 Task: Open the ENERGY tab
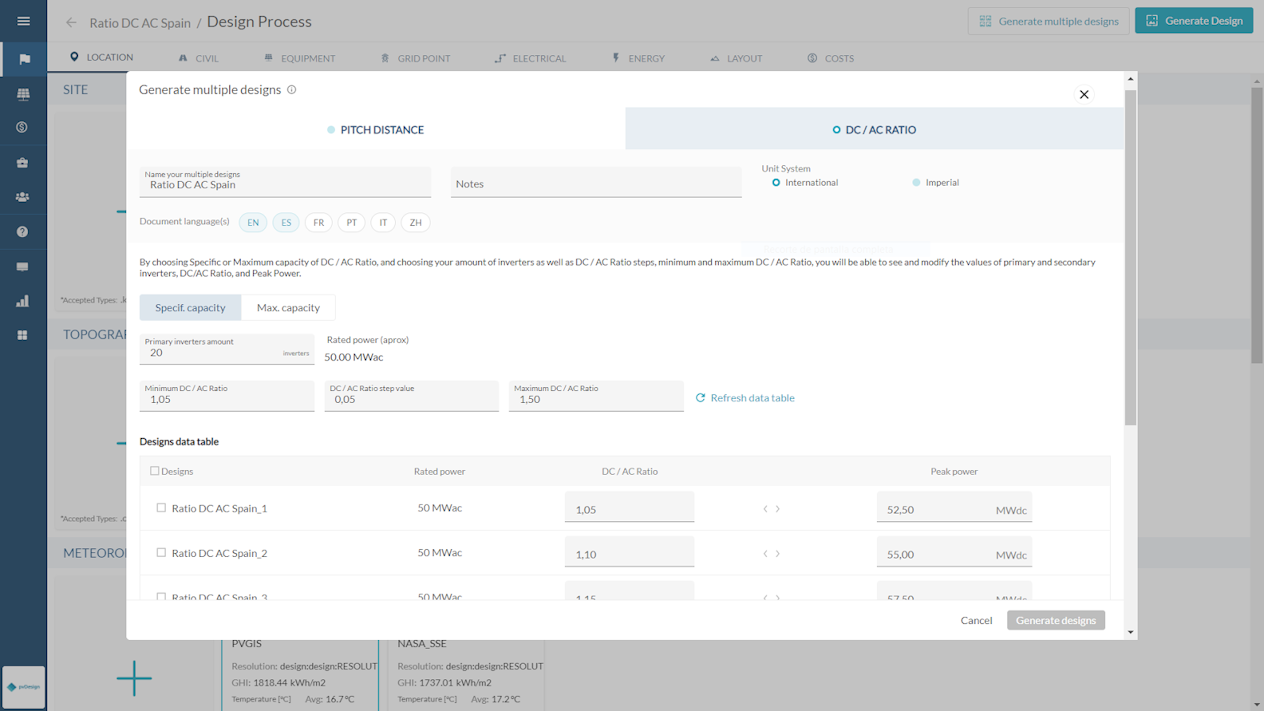[x=638, y=58]
